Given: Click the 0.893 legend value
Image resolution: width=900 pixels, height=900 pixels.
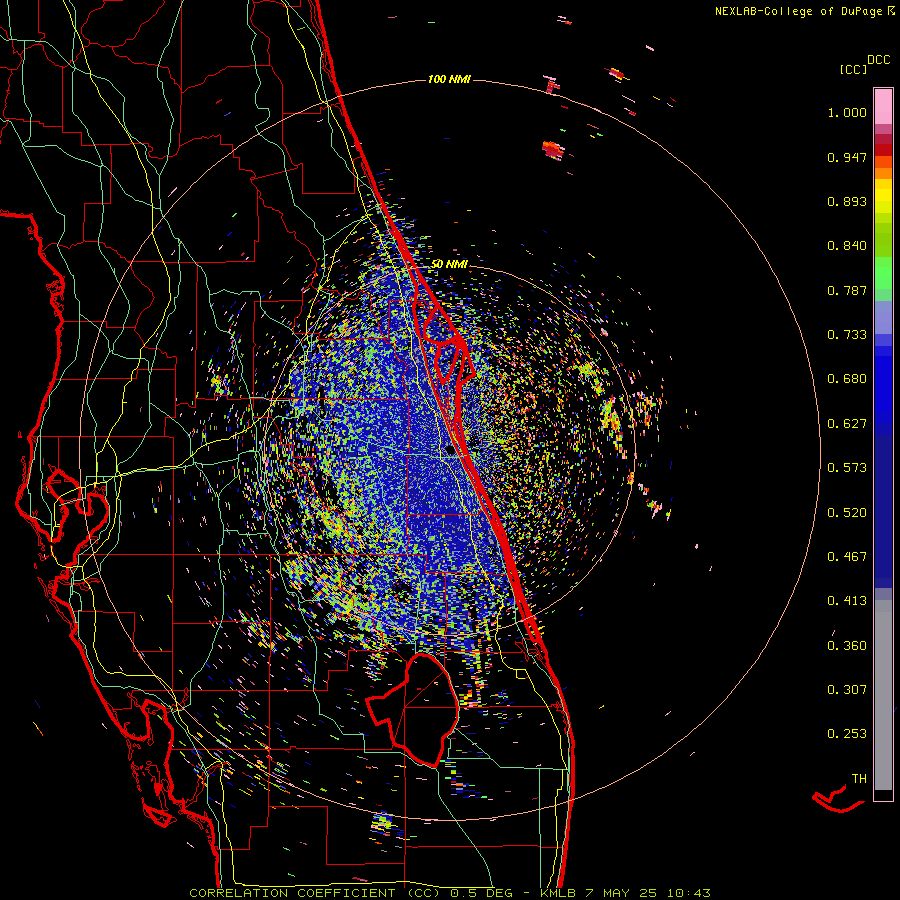Looking at the screenshot, I should (x=847, y=201).
